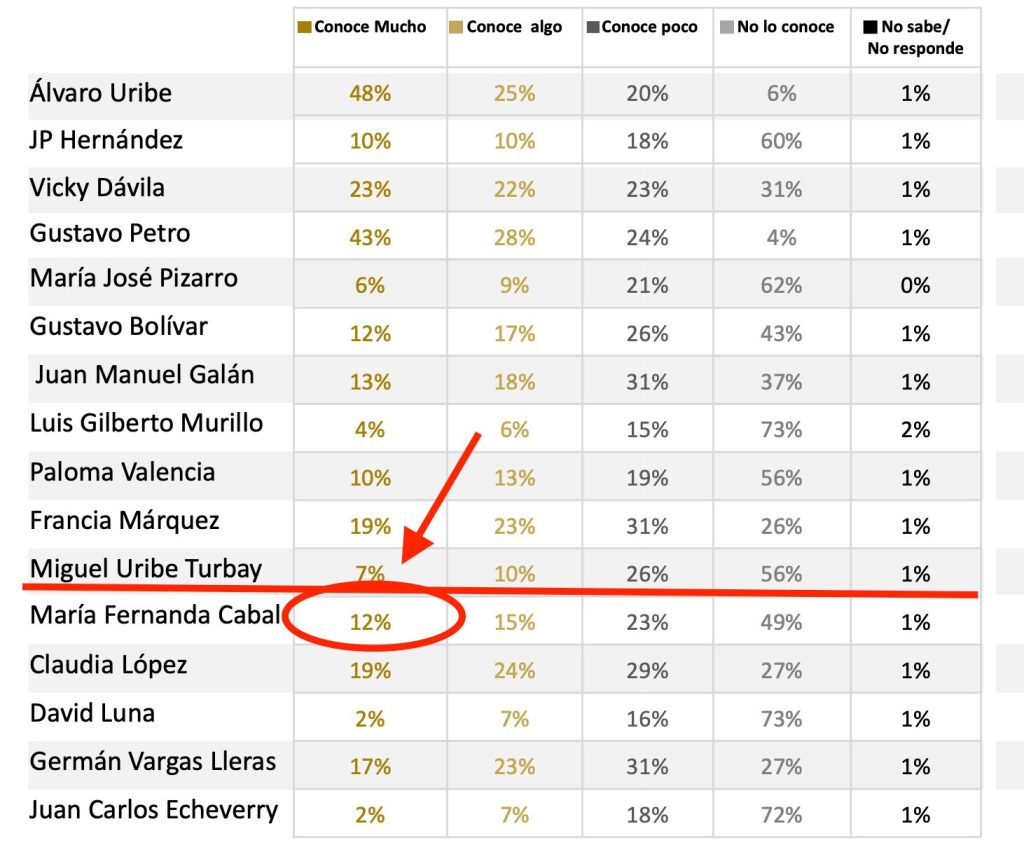The image size is (1024, 866).
Task: Click David Luna's 16% Conoce poco cell
Action: click(x=647, y=719)
